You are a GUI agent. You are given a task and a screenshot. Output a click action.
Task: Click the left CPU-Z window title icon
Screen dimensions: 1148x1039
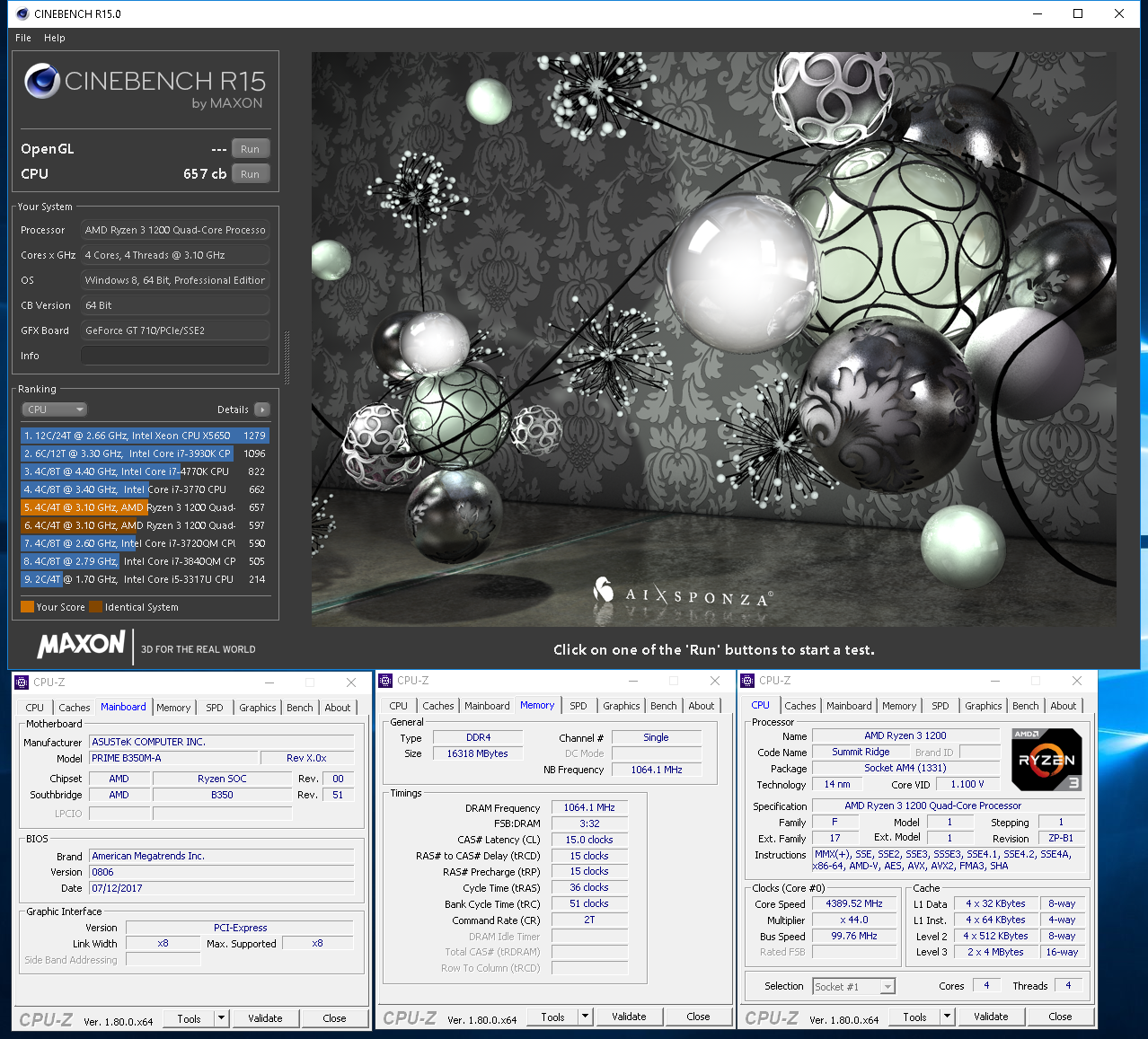click(22, 682)
